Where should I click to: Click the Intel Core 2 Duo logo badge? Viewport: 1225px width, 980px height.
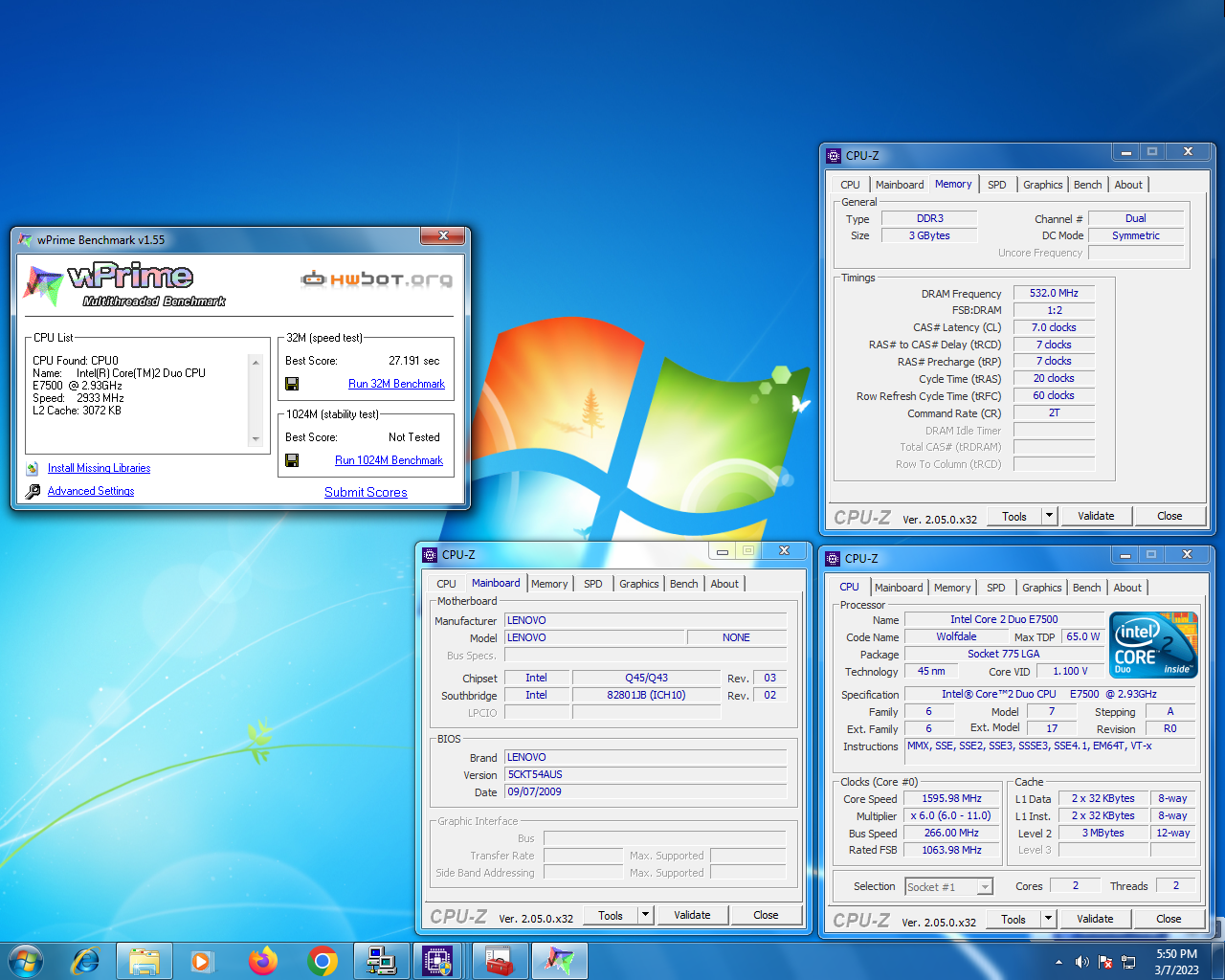click(x=1153, y=645)
